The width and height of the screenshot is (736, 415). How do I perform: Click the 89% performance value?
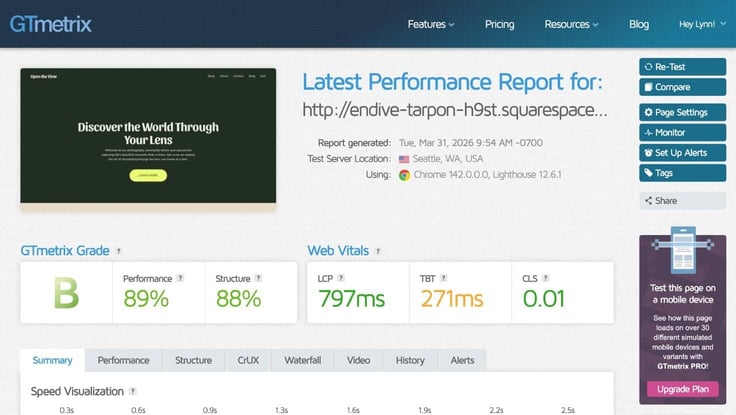pos(146,299)
